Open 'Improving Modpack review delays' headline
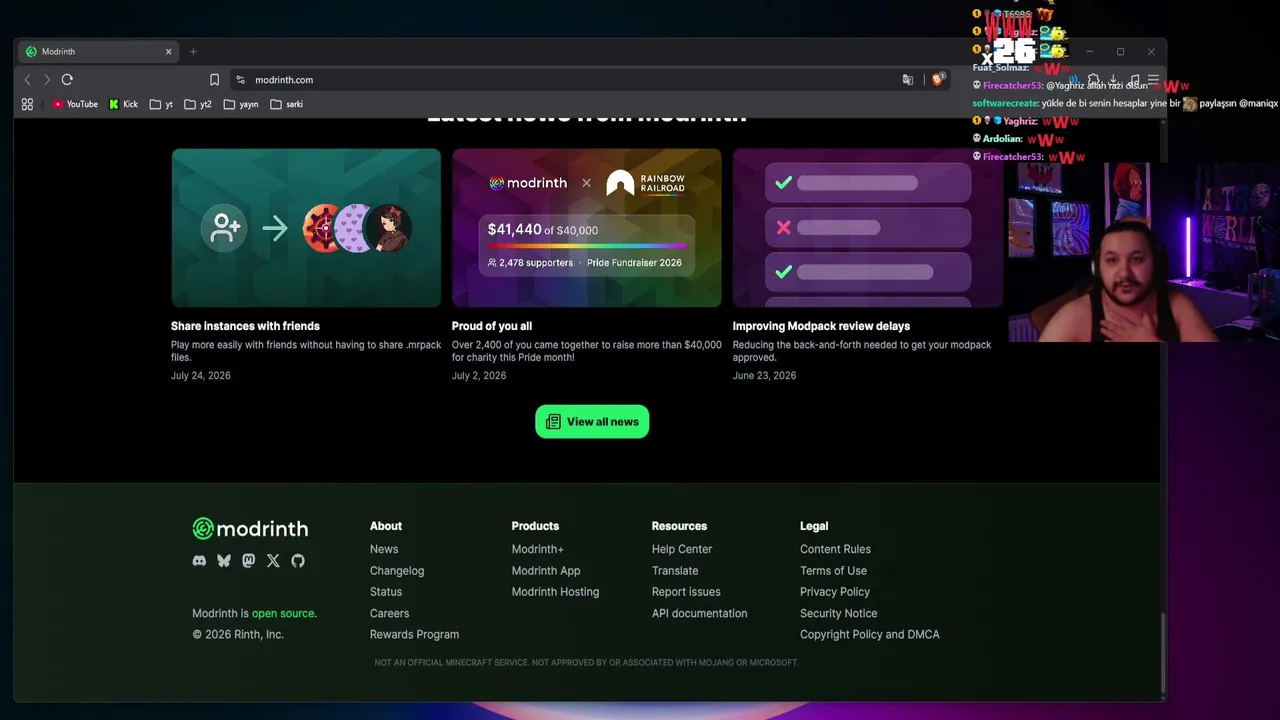This screenshot has height=720, width=1280. [x=821, y=326]
